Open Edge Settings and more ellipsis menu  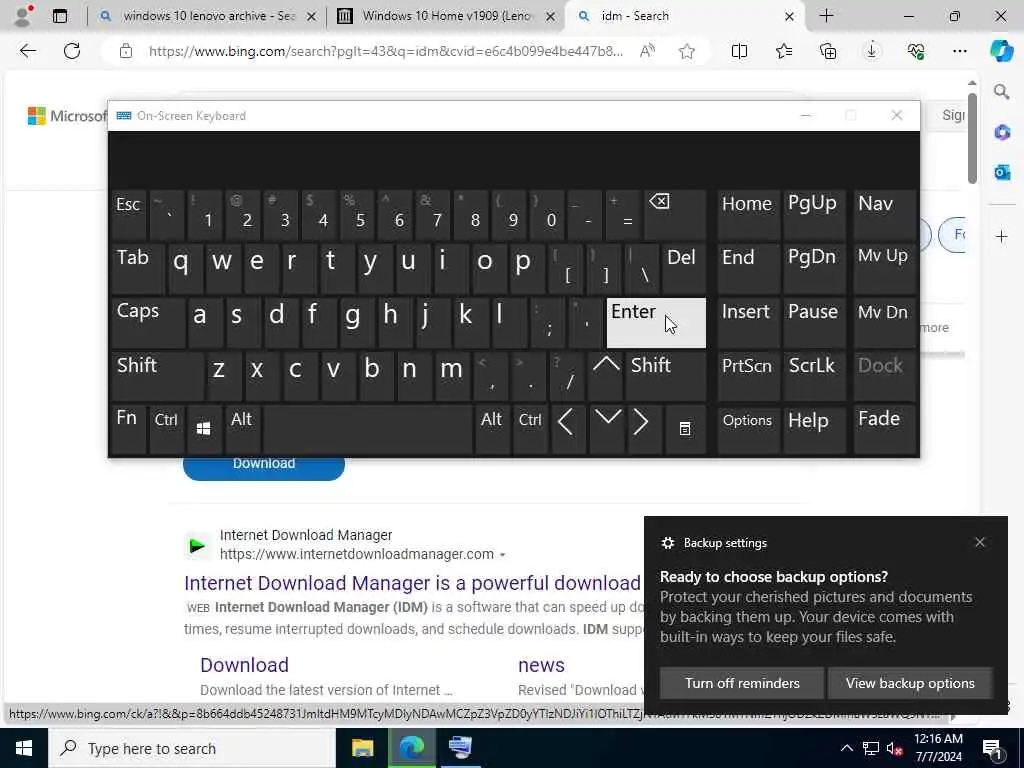959,51
